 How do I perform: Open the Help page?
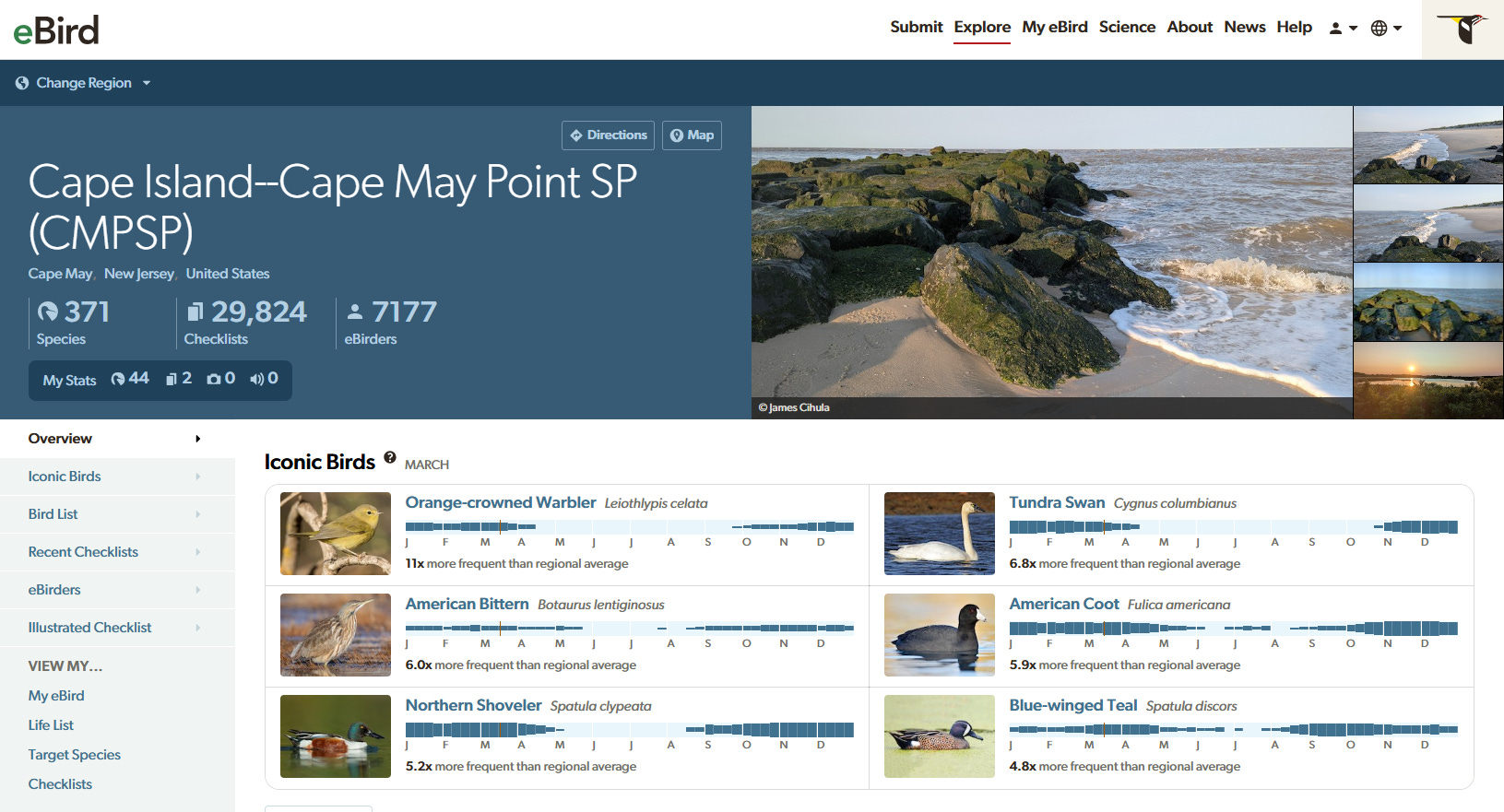[1294, 27]
